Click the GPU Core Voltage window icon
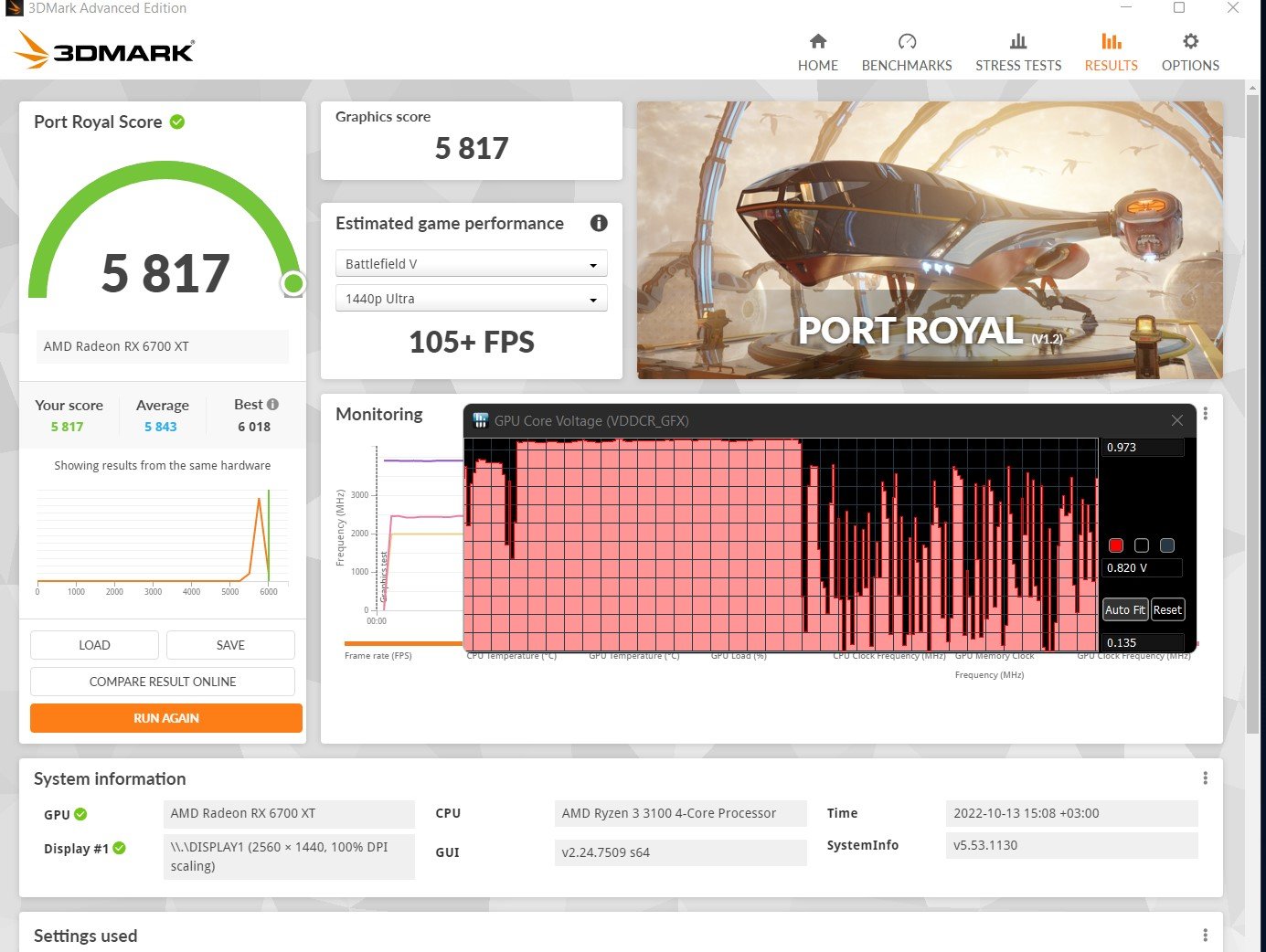Viewport: 1266px width, 952px height. pos(480,420)
